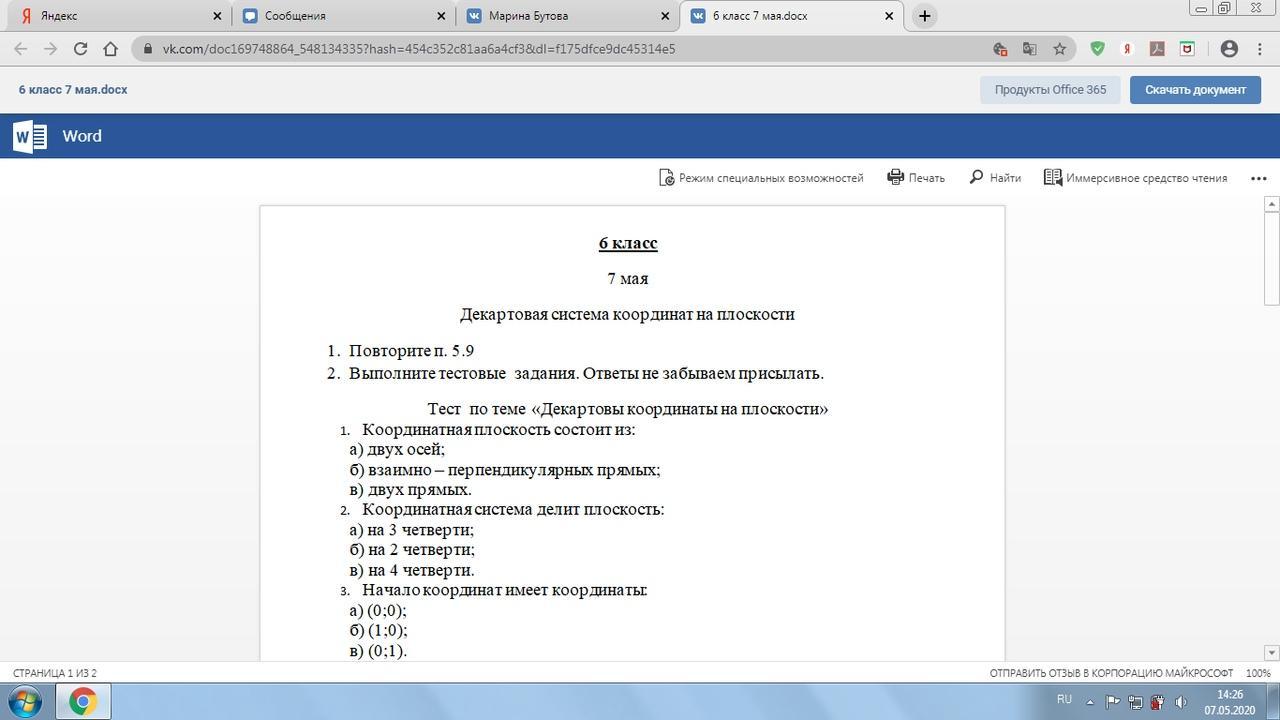Click the heading 6 класс
Screen dimensions: 1280x720
coord(628,243)
